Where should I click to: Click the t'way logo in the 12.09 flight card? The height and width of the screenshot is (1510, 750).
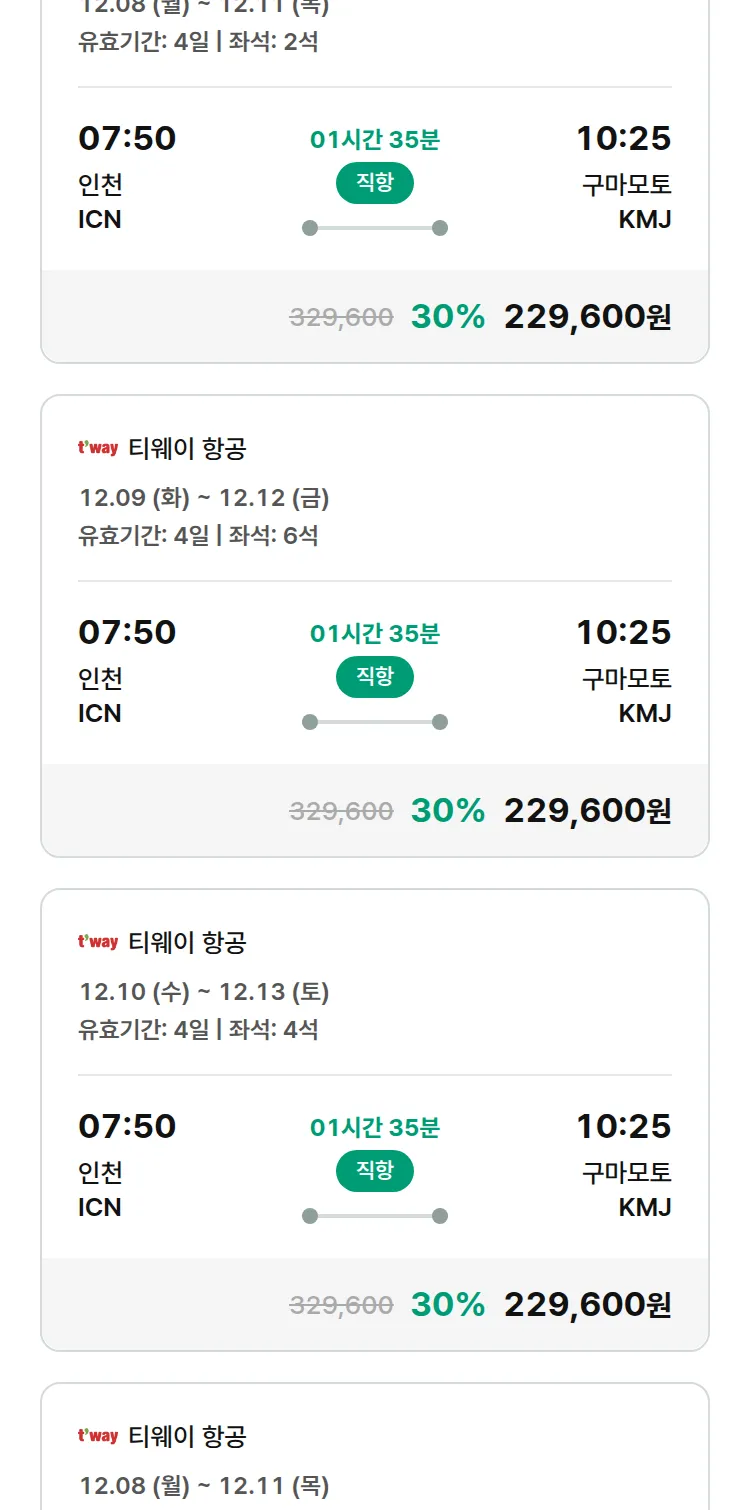[x=98, y=449]
